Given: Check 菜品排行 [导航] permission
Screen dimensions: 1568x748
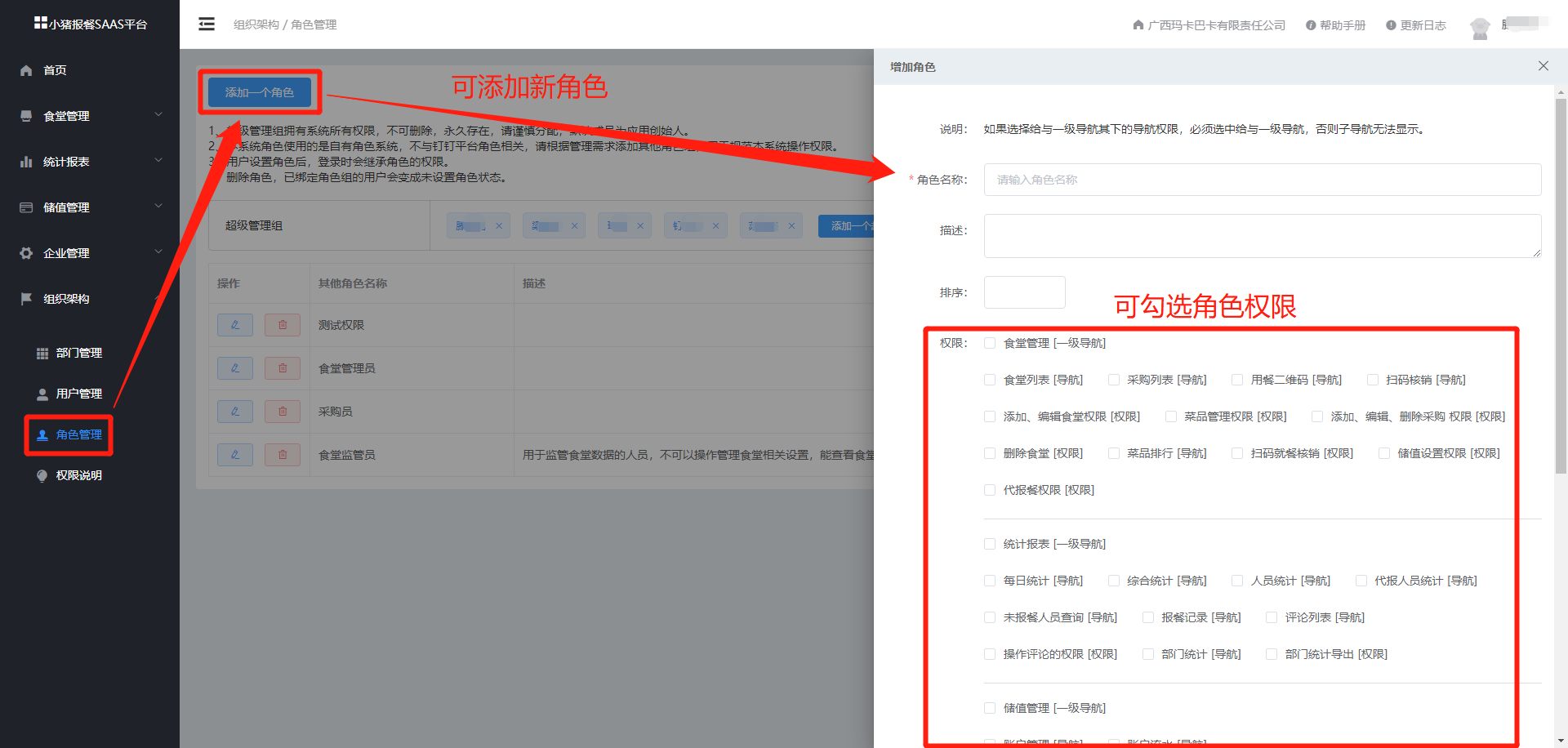Looking at the screenshot, I should 1113,453.
